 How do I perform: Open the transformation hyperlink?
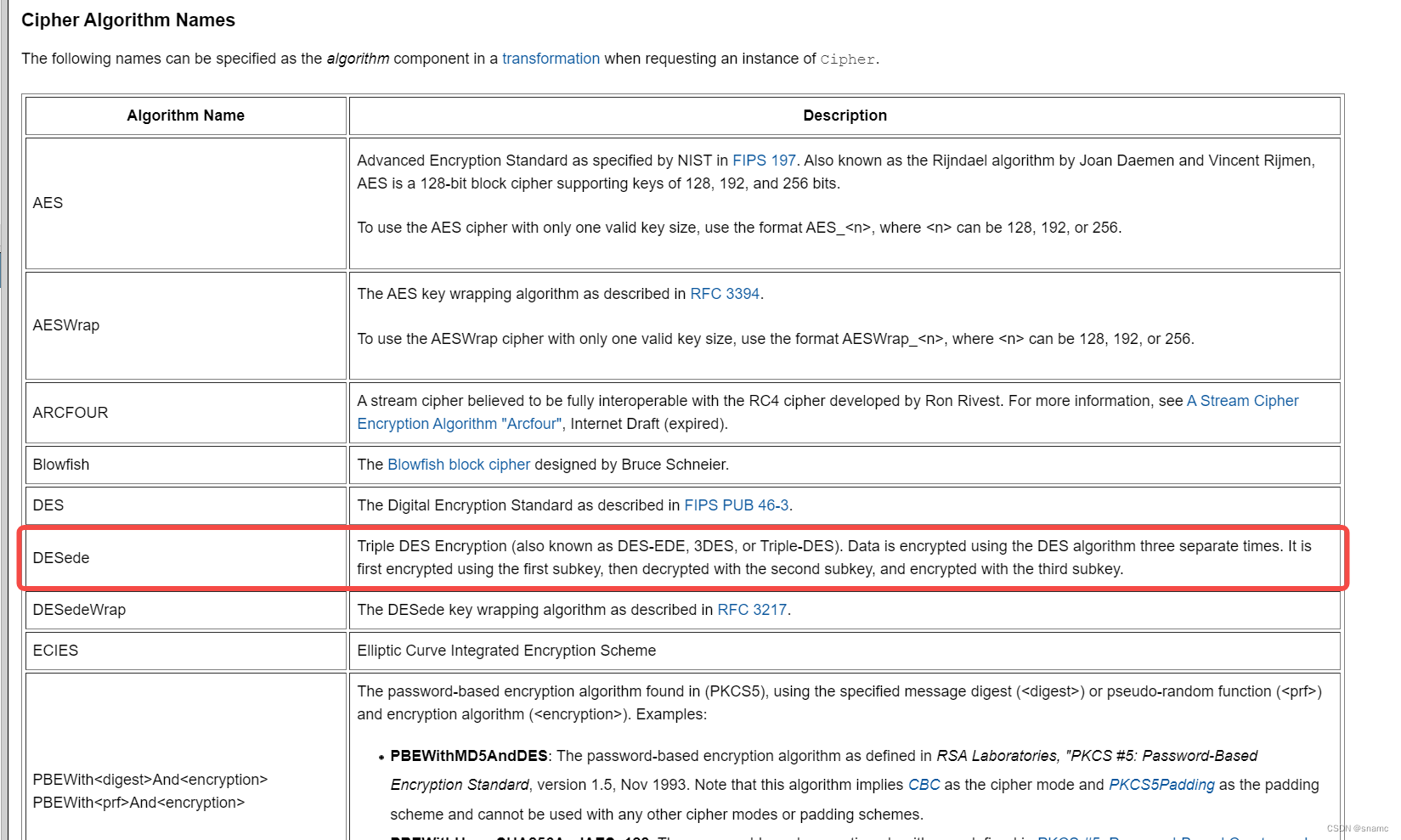tap(551, 59)
